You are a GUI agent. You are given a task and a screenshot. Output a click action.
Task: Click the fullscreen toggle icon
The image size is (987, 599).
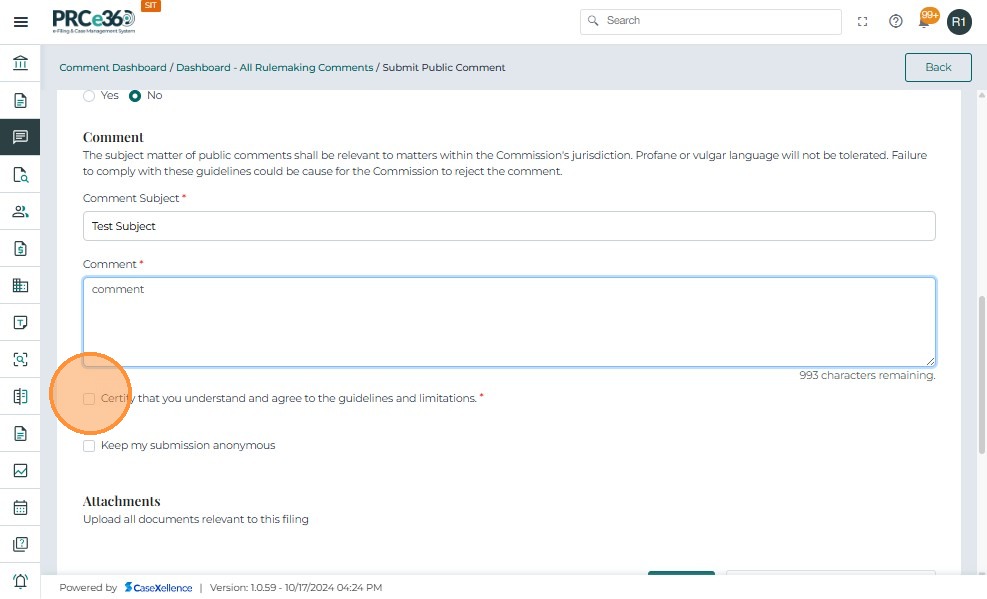863,21
